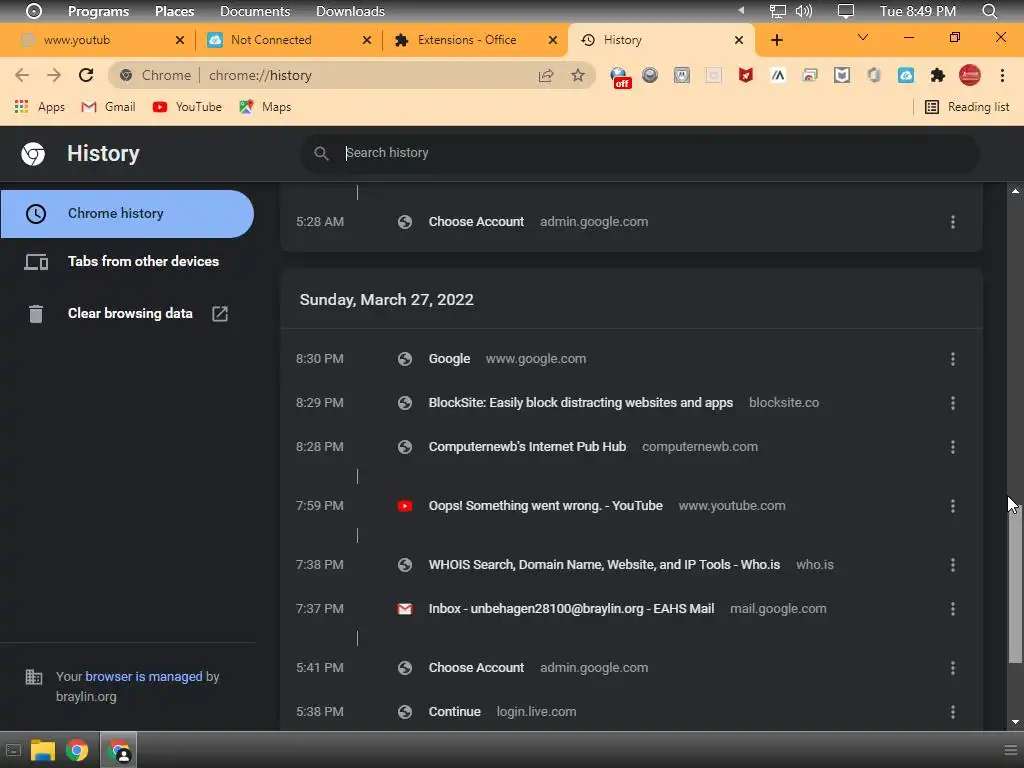
Task: Select Chrome history in the sidebar
Action: pyautogui.click(x=127, y=214)
